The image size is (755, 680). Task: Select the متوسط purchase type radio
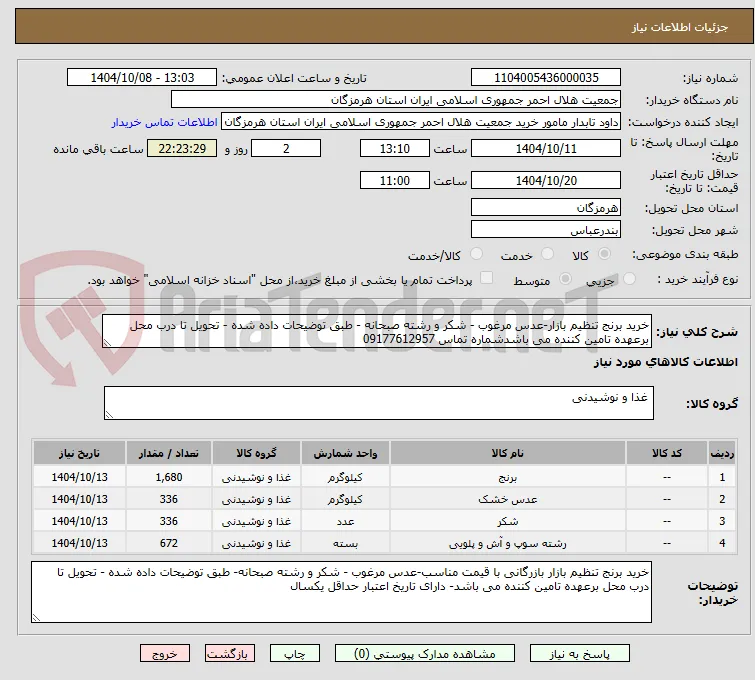point(565,278)
